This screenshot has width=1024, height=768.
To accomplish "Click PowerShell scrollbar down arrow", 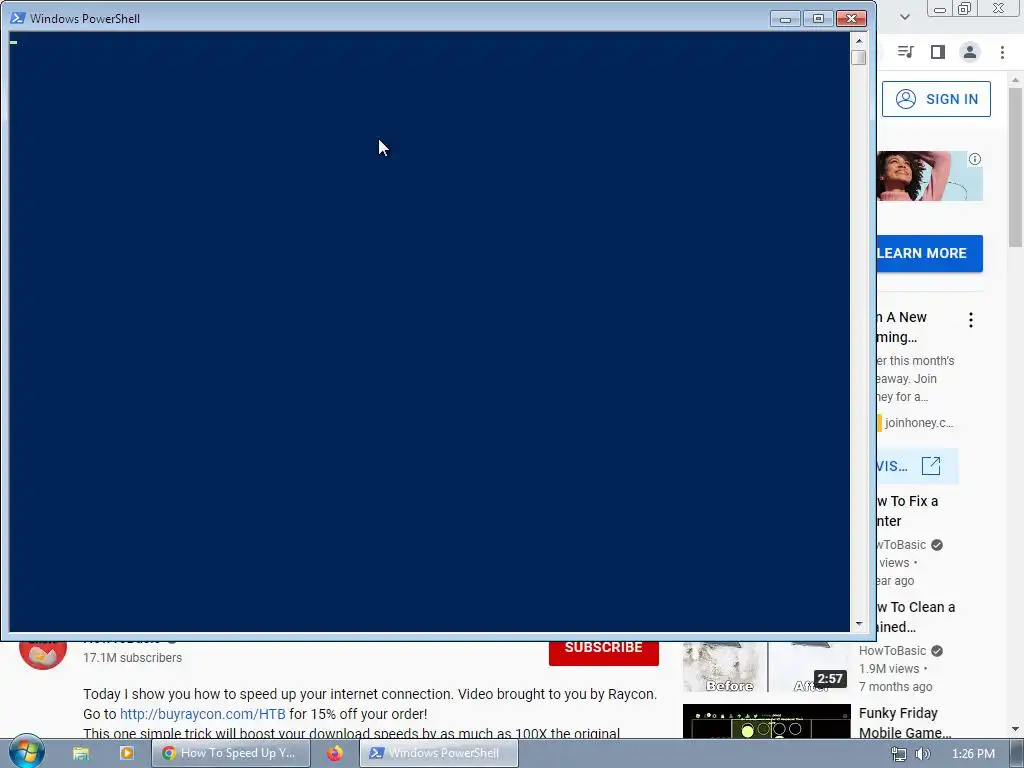I will (x=859, y=624).
